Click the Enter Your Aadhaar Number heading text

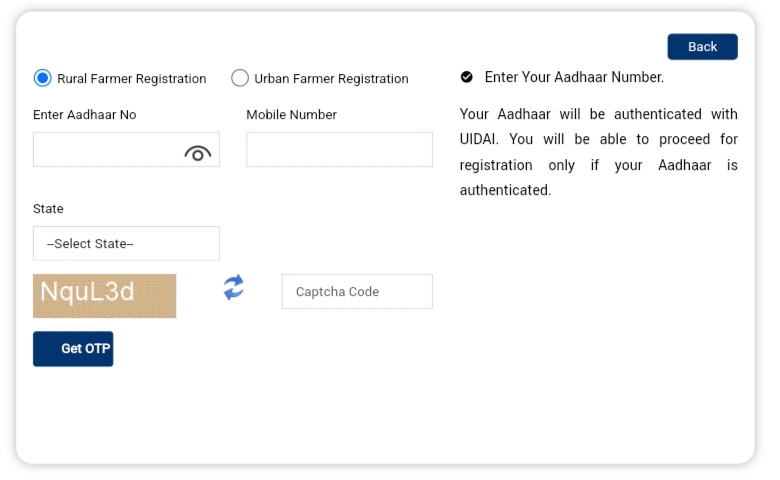pyautogui.click(x=574, y=77)
